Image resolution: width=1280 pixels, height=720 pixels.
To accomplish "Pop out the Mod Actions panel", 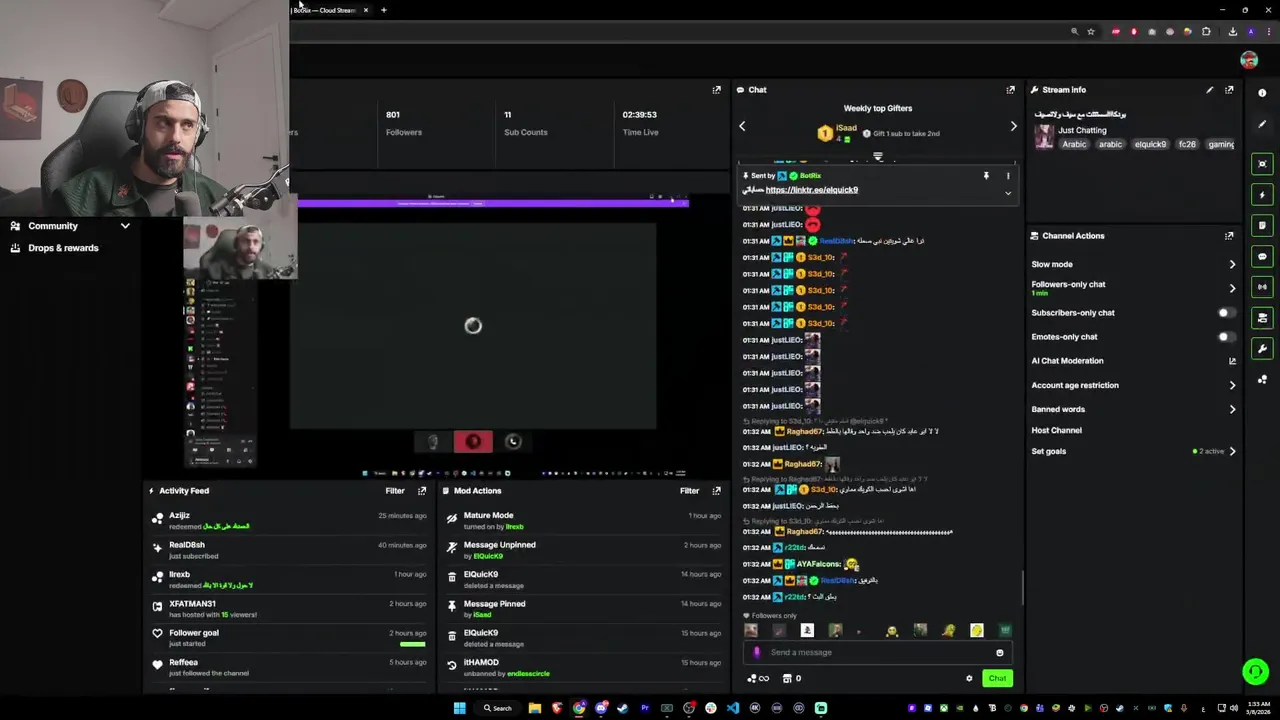I will click(716, 491).
